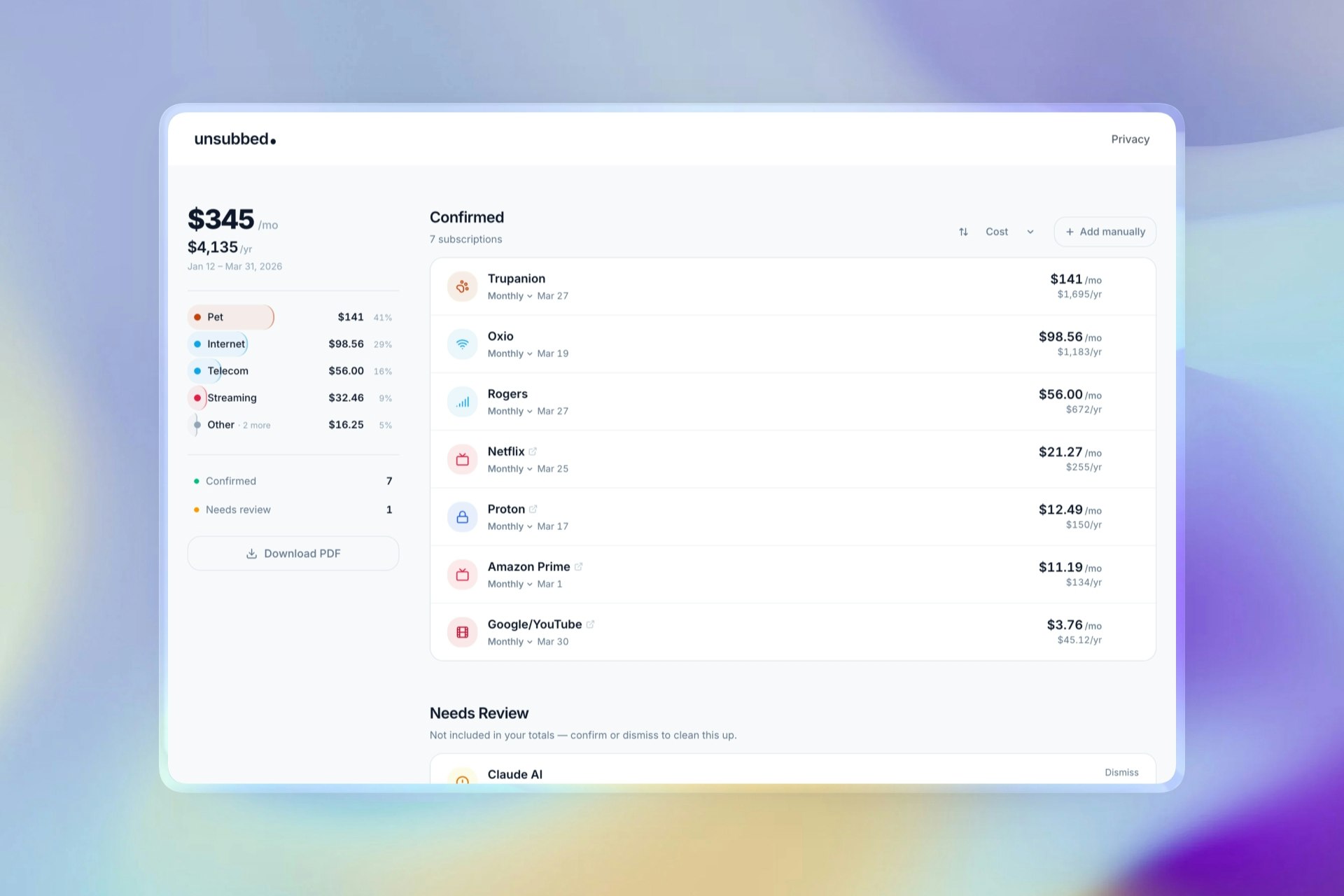The image size is (1344, 896).
Task: Select the Streaming category row
Action: (293, 398)
